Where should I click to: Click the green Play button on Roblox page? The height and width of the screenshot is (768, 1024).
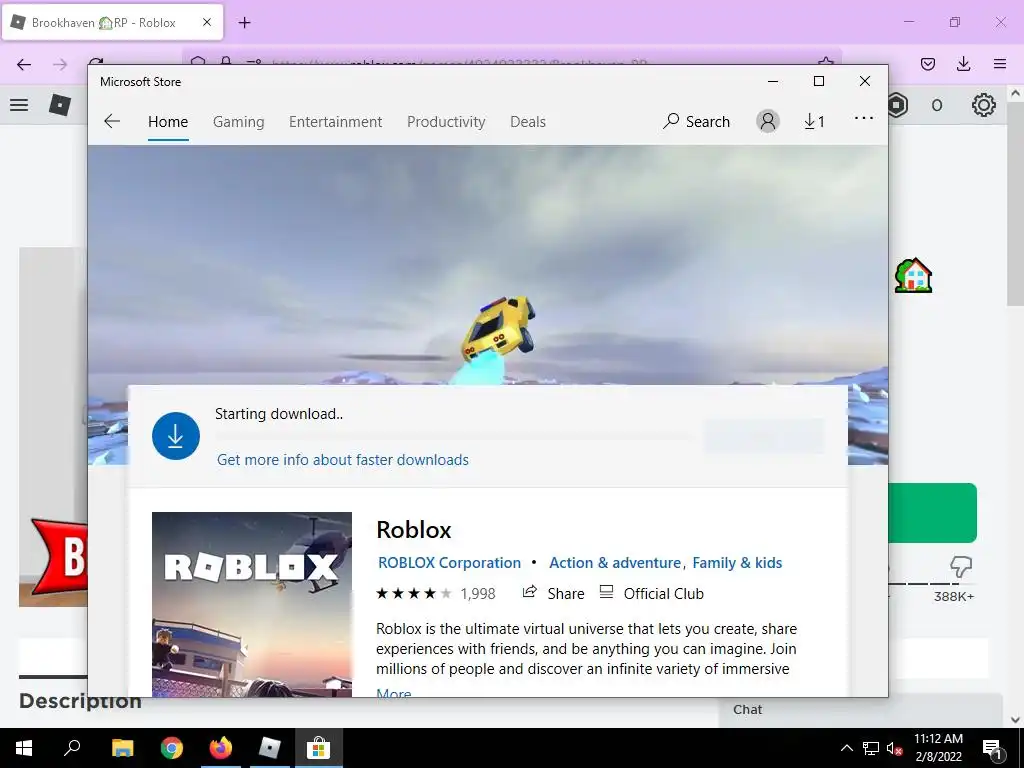coord(933,513)
